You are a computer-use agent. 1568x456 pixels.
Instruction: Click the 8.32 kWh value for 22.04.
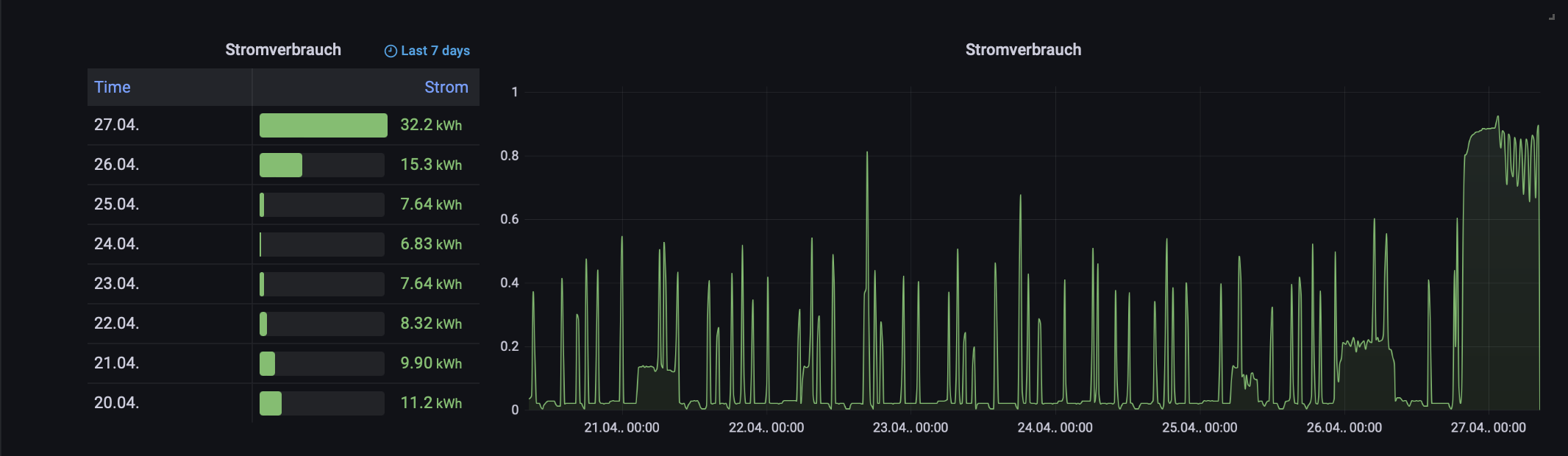431,324
